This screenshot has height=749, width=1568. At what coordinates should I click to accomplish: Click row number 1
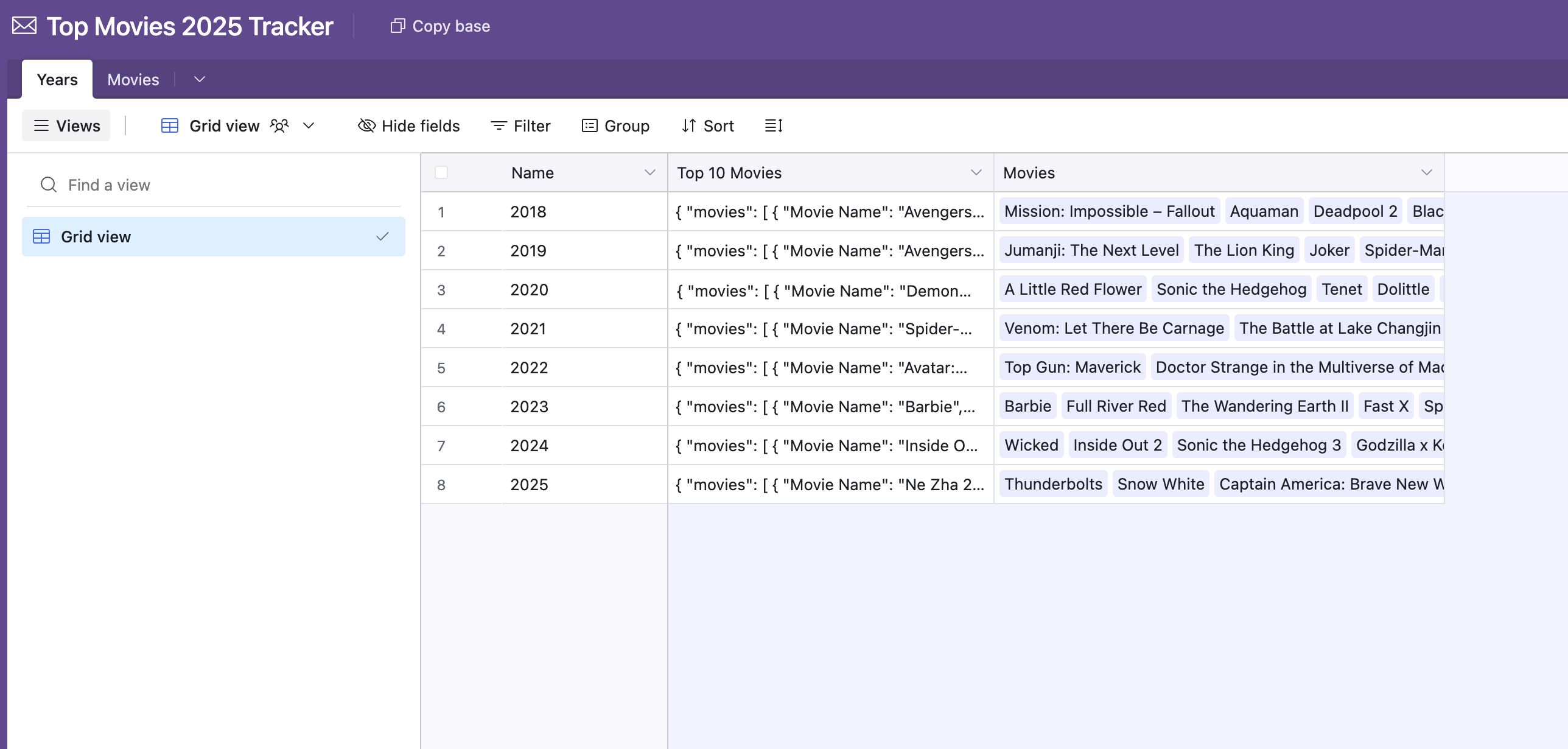click(441, 212)
